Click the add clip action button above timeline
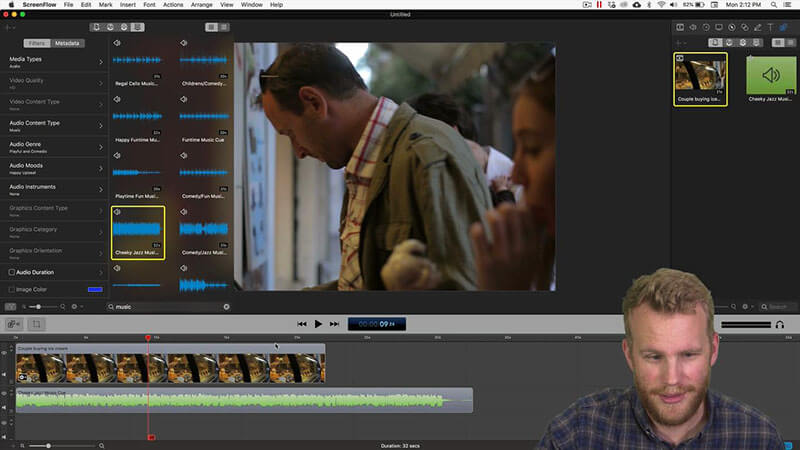The width and height of the screenshot is (800, 450). [x=14, y=324]
